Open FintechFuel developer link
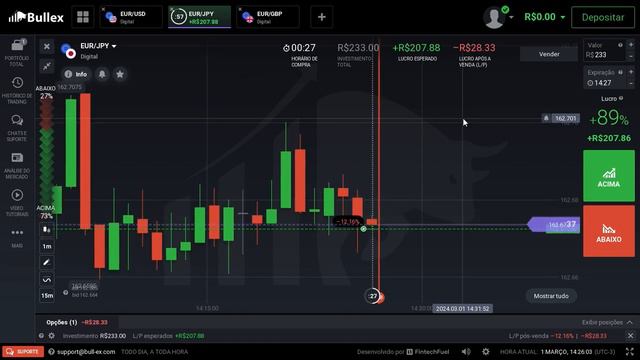The height and width of the screenshot is (360, 640). point(429,352)
